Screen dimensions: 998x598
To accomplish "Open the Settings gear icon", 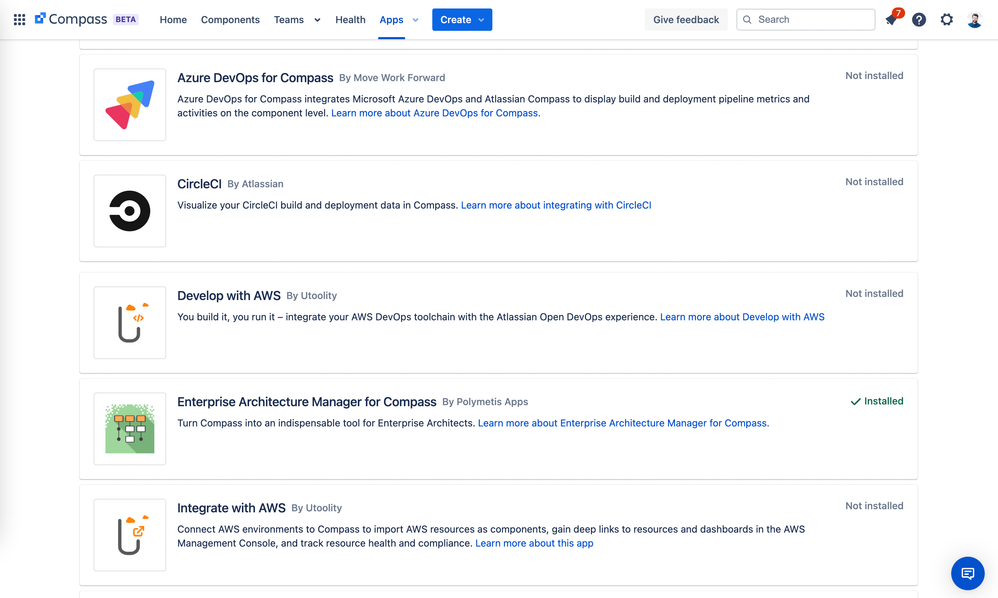I will [947, 20].
